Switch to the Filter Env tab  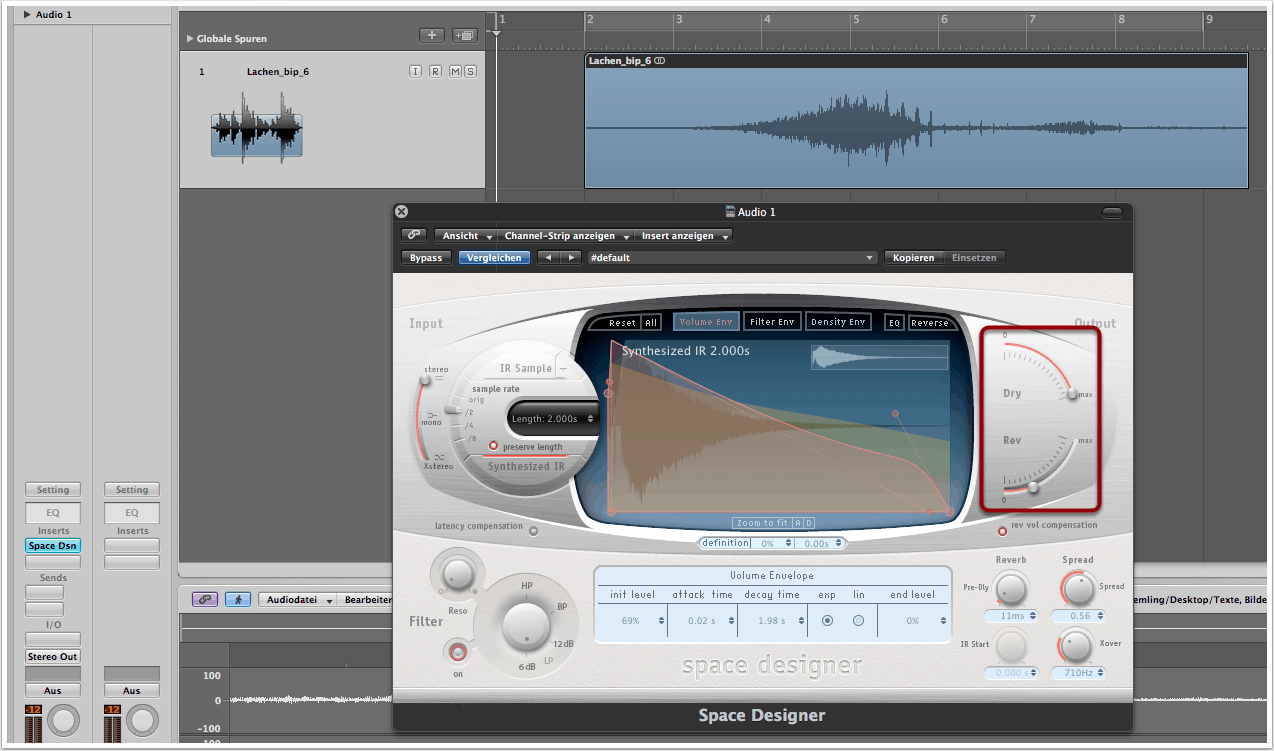[773, 322]
